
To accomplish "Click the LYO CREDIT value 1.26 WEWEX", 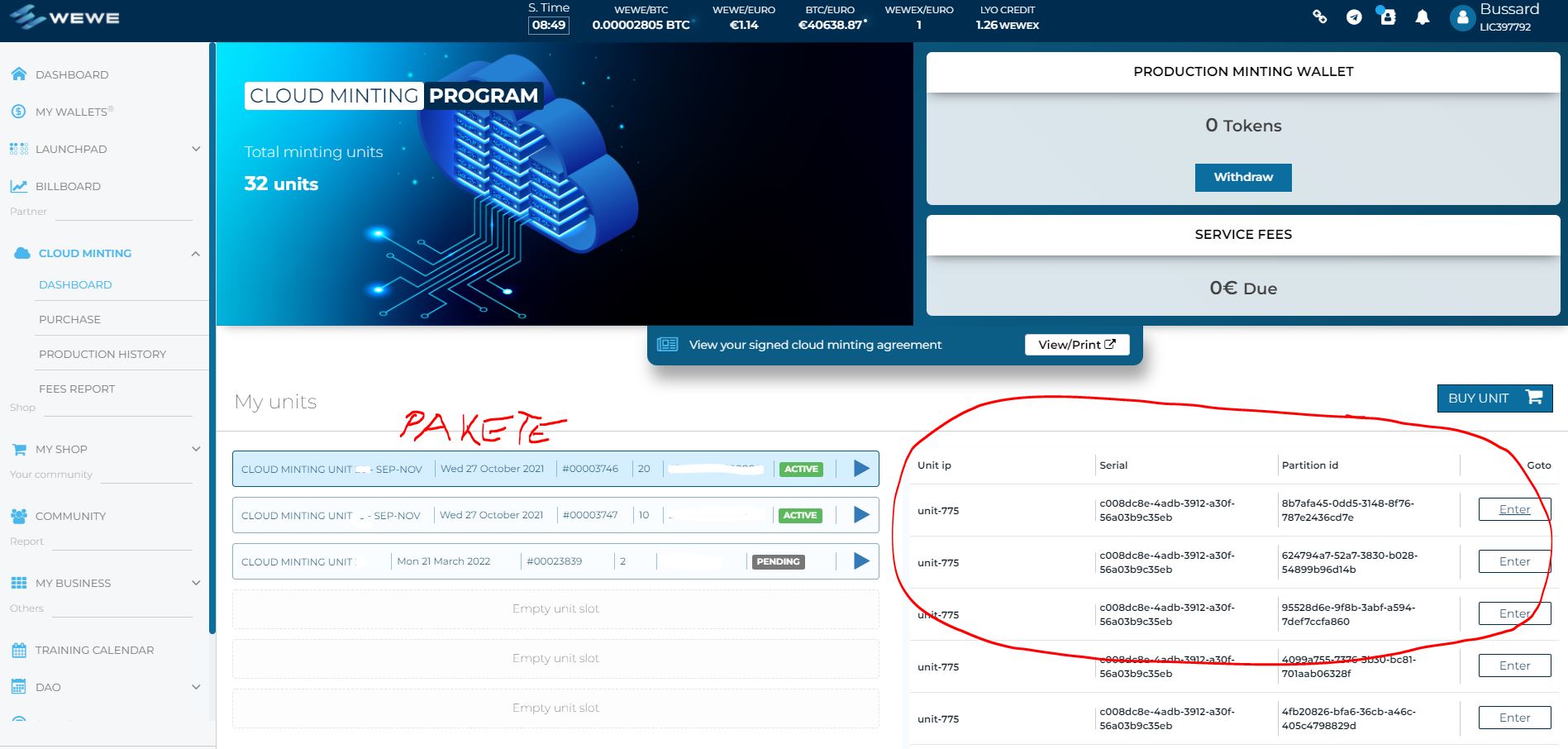I will 1008,25.
